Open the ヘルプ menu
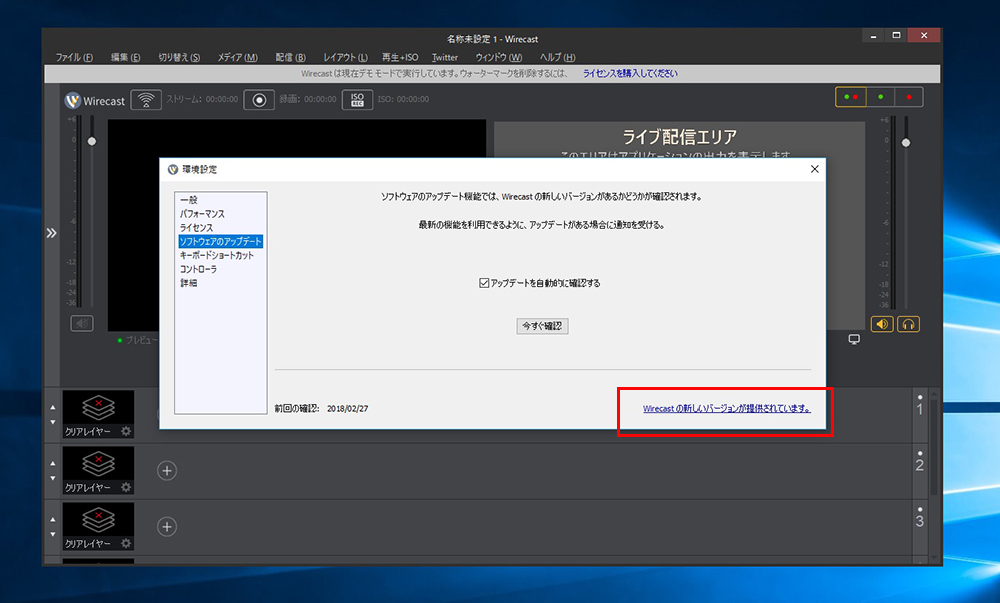The height and width of the screenshot is (603, 1000). coord(557,57)
